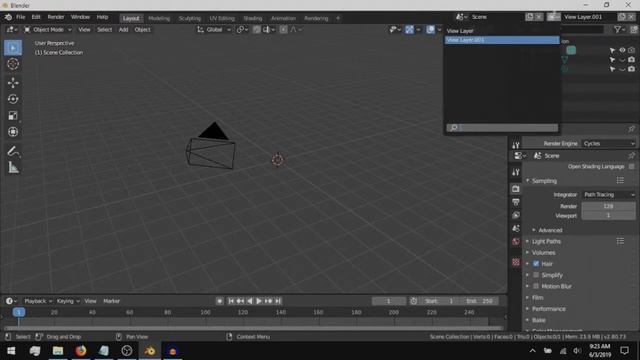640x360 pixels.
Task: Add a new workspace with plus
Action: (x=338, y=18)
